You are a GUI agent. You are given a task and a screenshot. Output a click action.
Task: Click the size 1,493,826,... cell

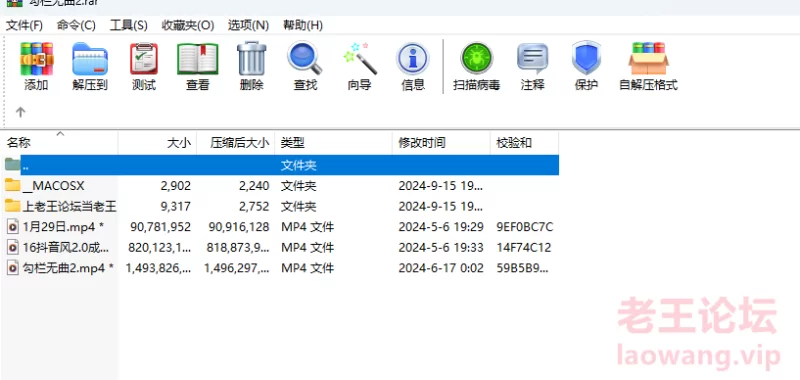(158, 268)
